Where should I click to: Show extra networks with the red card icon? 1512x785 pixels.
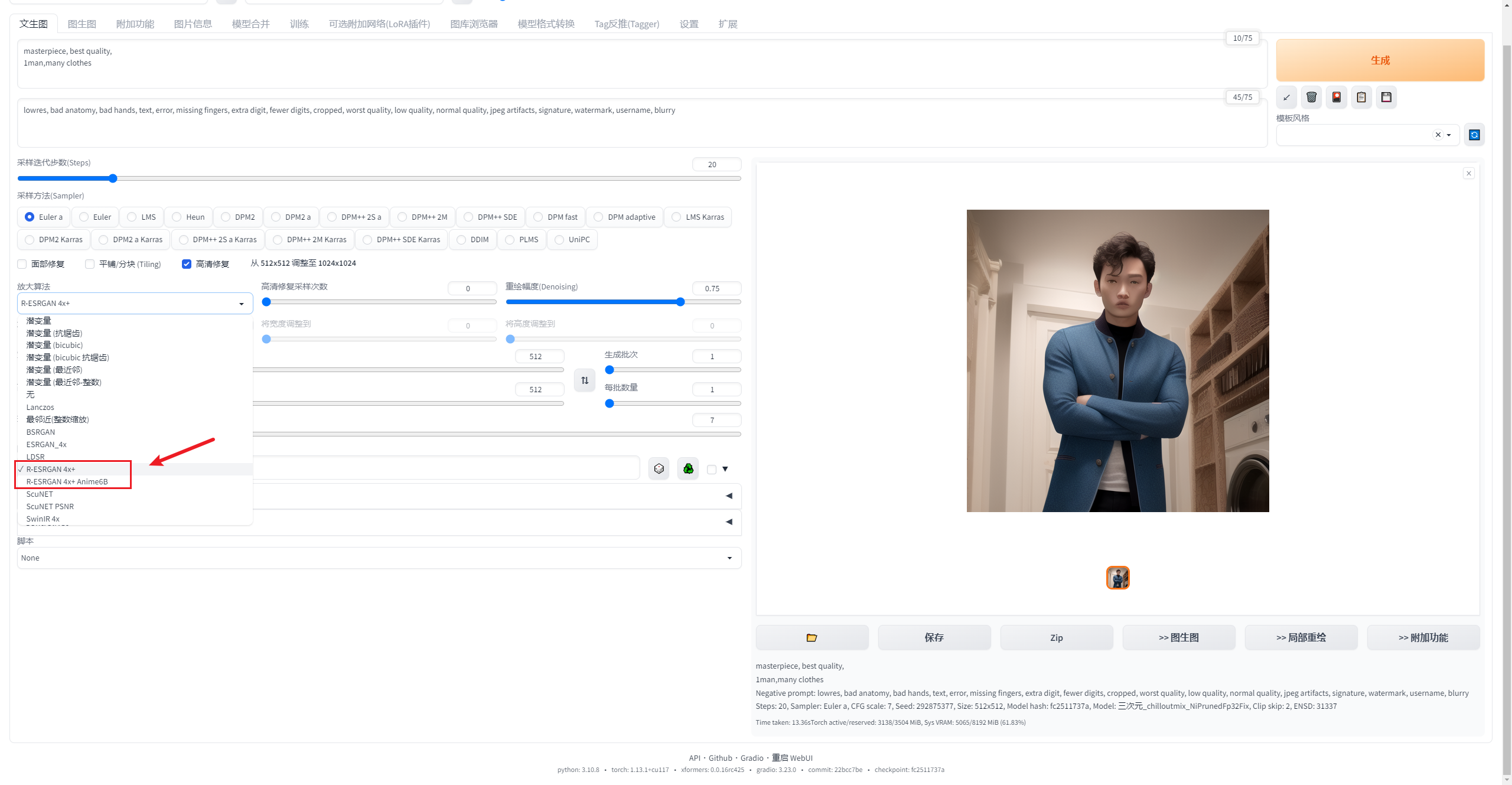[x=1337, y=97]
